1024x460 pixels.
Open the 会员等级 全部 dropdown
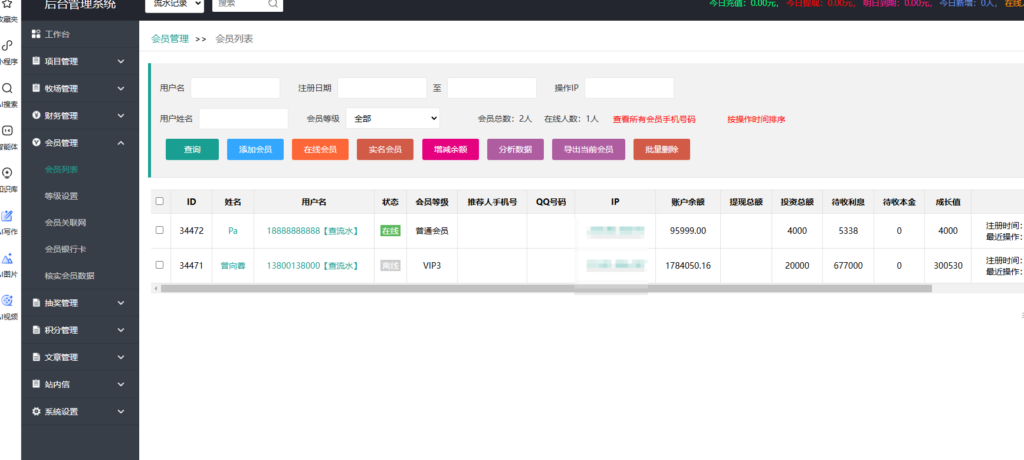pyautogui.click(x=392, y=118)
